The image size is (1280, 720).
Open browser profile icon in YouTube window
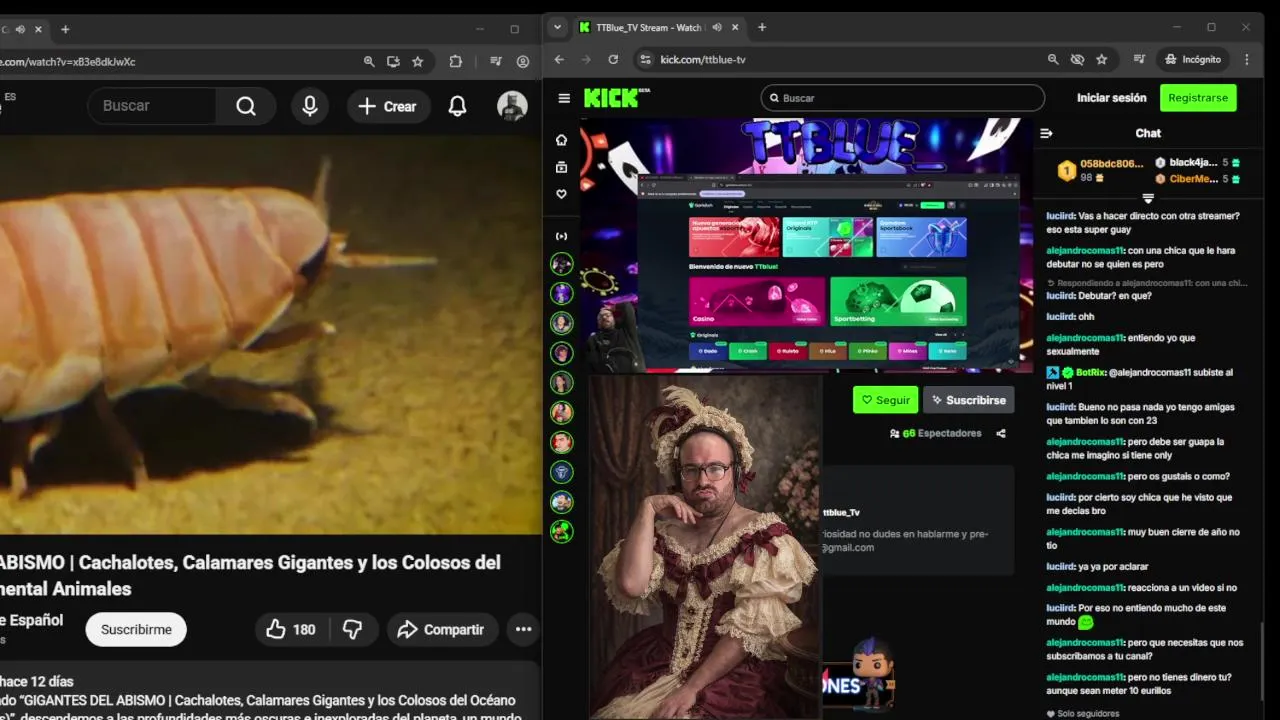point(523,61)
